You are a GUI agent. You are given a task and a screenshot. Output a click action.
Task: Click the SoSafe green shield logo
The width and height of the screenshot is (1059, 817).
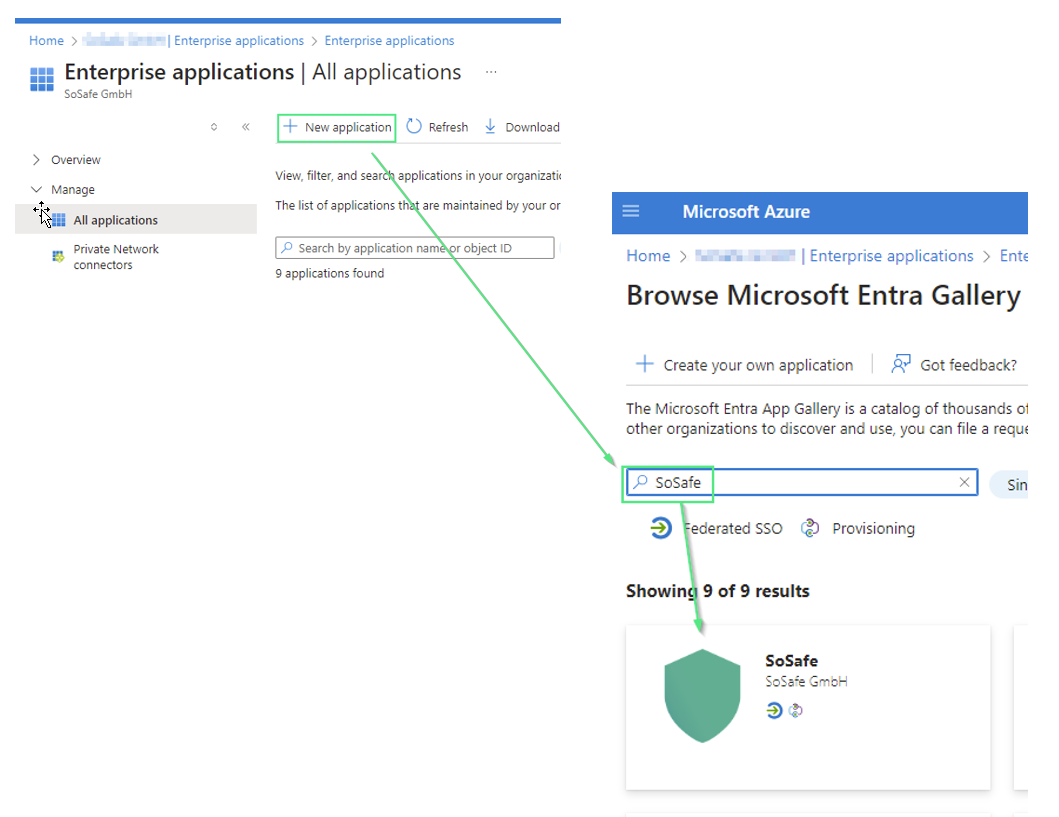(702, 695)
